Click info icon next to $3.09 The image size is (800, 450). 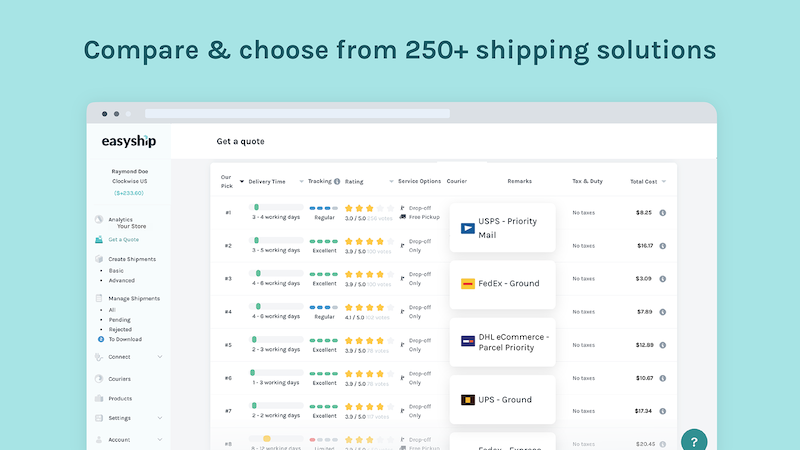point(663,279)
